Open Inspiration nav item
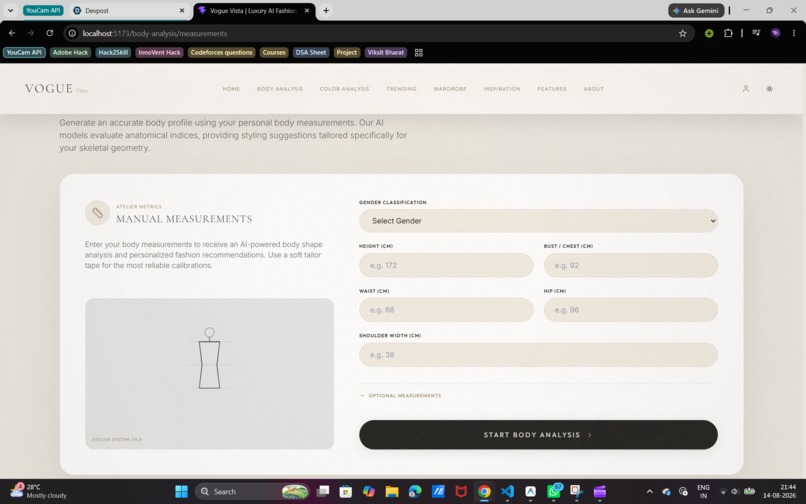806x504 pixels. (502, 89)
